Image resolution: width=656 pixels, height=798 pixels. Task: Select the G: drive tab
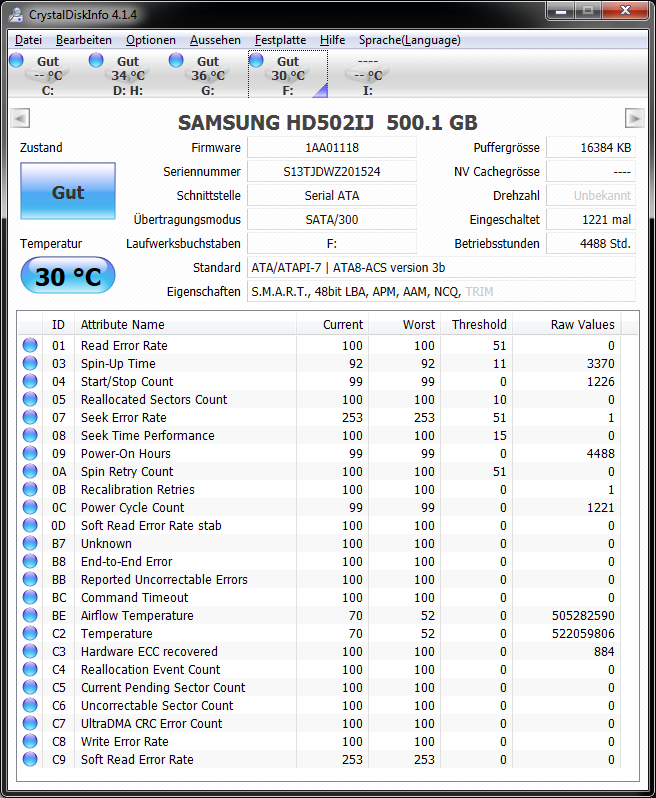(x=208, y=75)
